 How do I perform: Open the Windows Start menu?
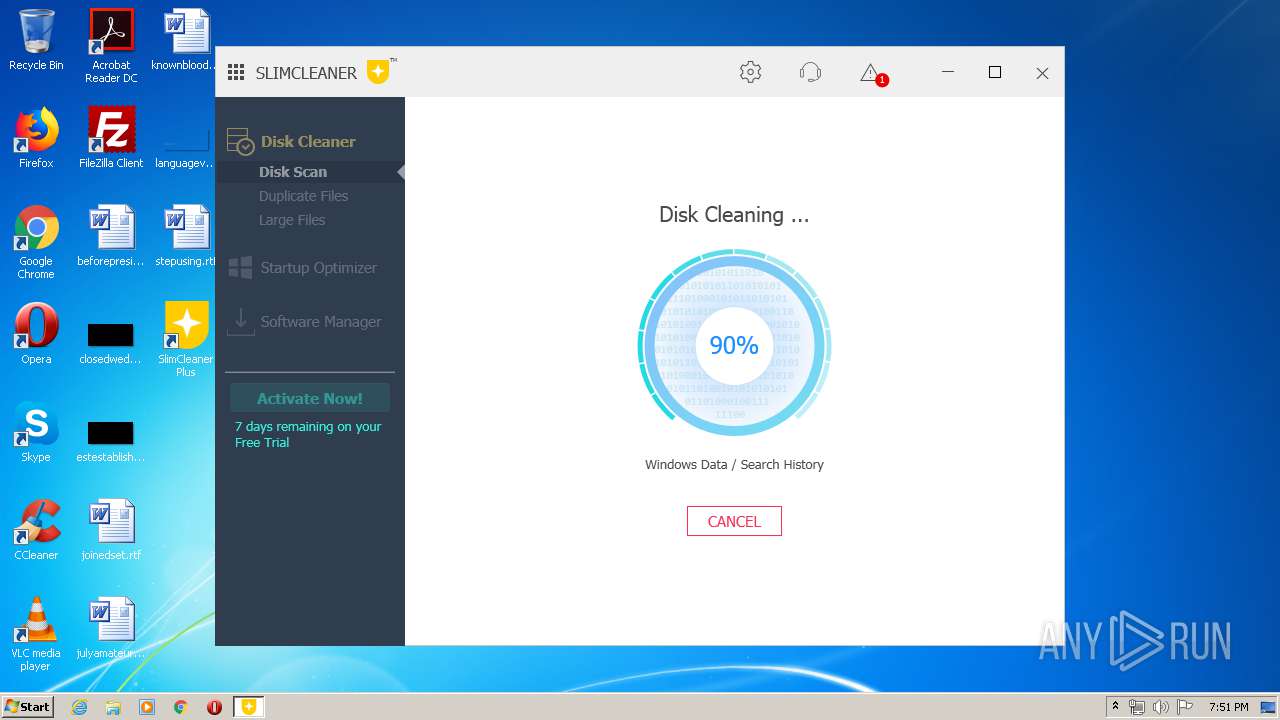point(28,706)
